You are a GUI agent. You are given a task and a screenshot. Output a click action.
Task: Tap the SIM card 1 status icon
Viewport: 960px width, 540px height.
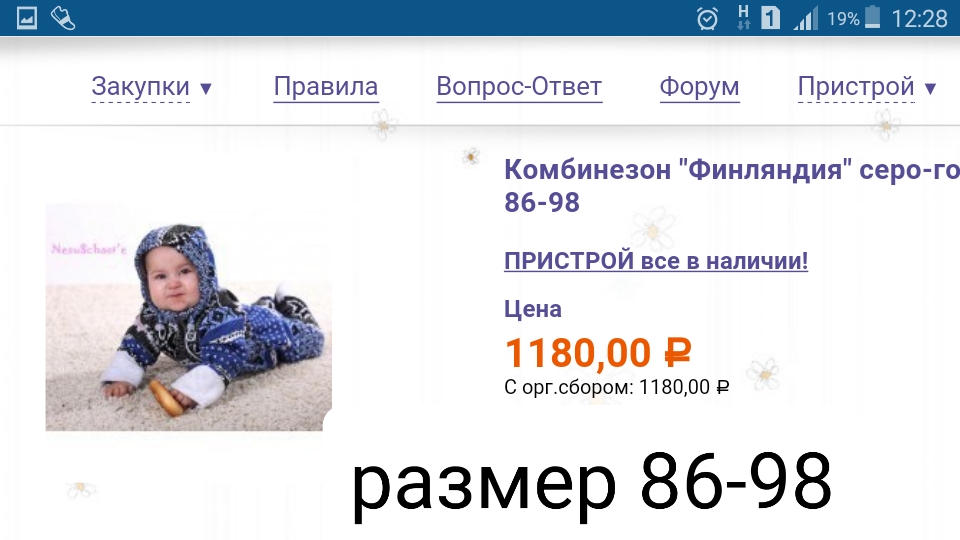click(771, 18)
